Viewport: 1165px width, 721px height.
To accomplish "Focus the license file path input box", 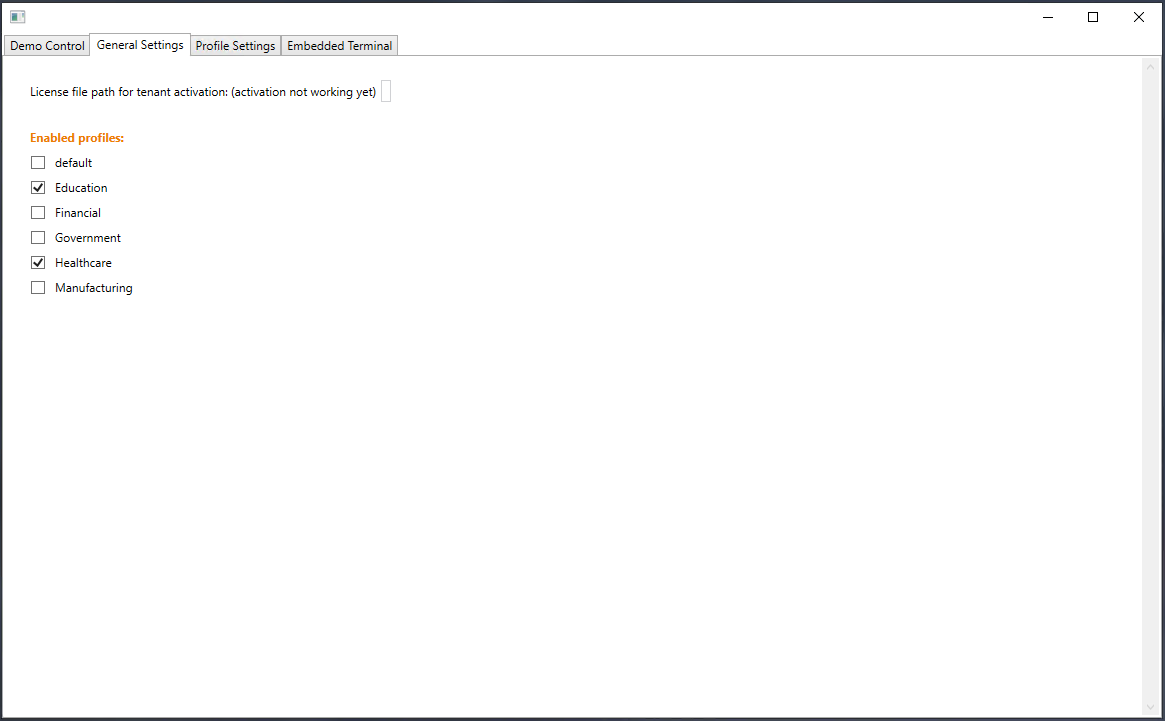I will point(386,92).
